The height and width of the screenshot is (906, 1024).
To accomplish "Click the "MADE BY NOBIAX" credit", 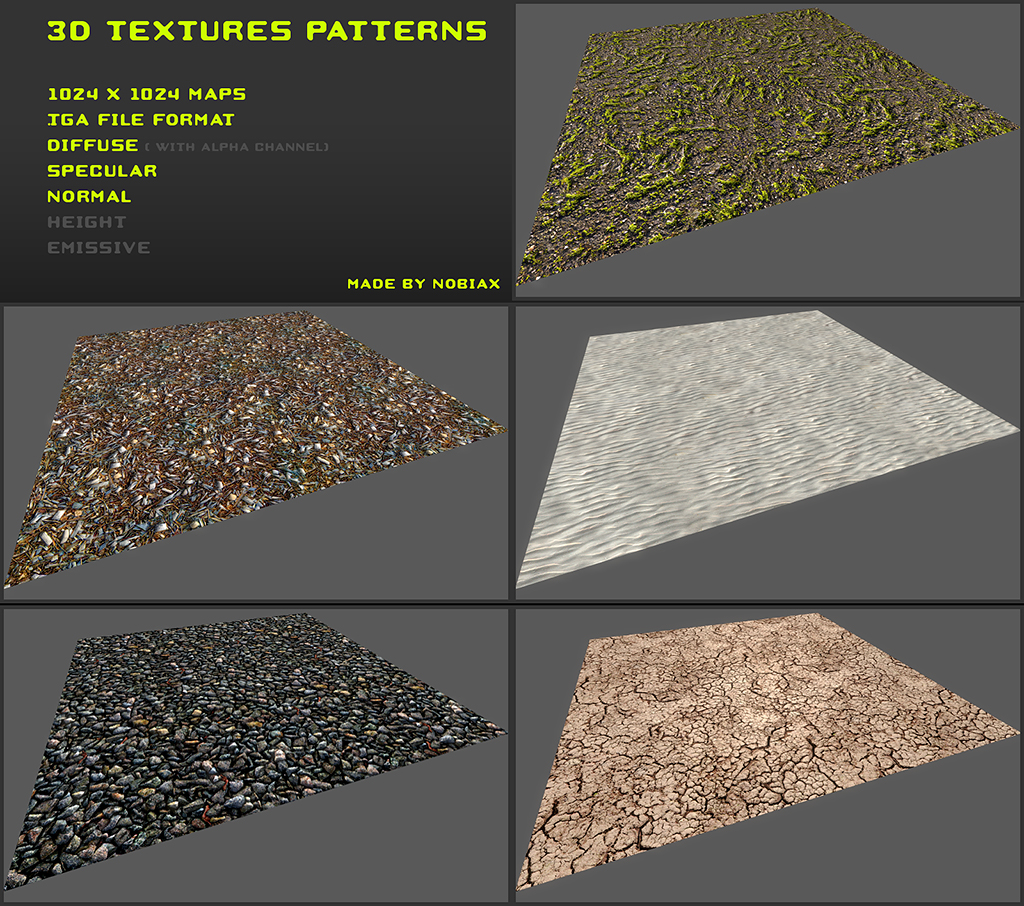I will [424, 283].
